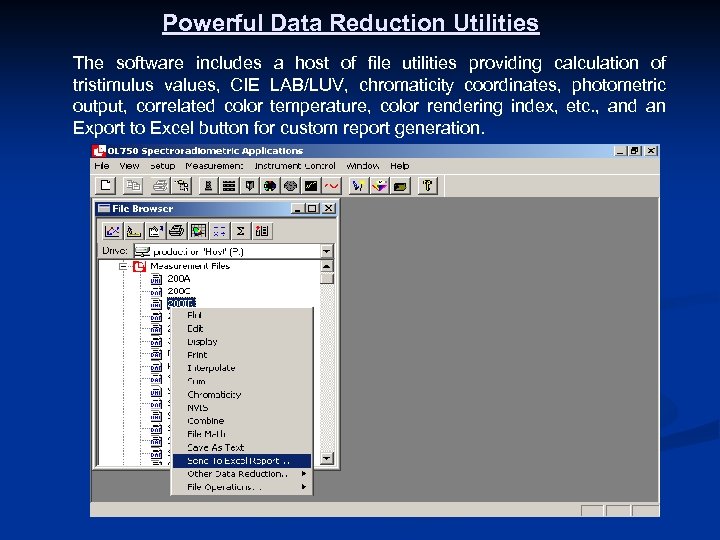The width and height of the screenshot is (720, 540).
Task: Click the folder tree icon in main toolbar
Action: point(182,186)
